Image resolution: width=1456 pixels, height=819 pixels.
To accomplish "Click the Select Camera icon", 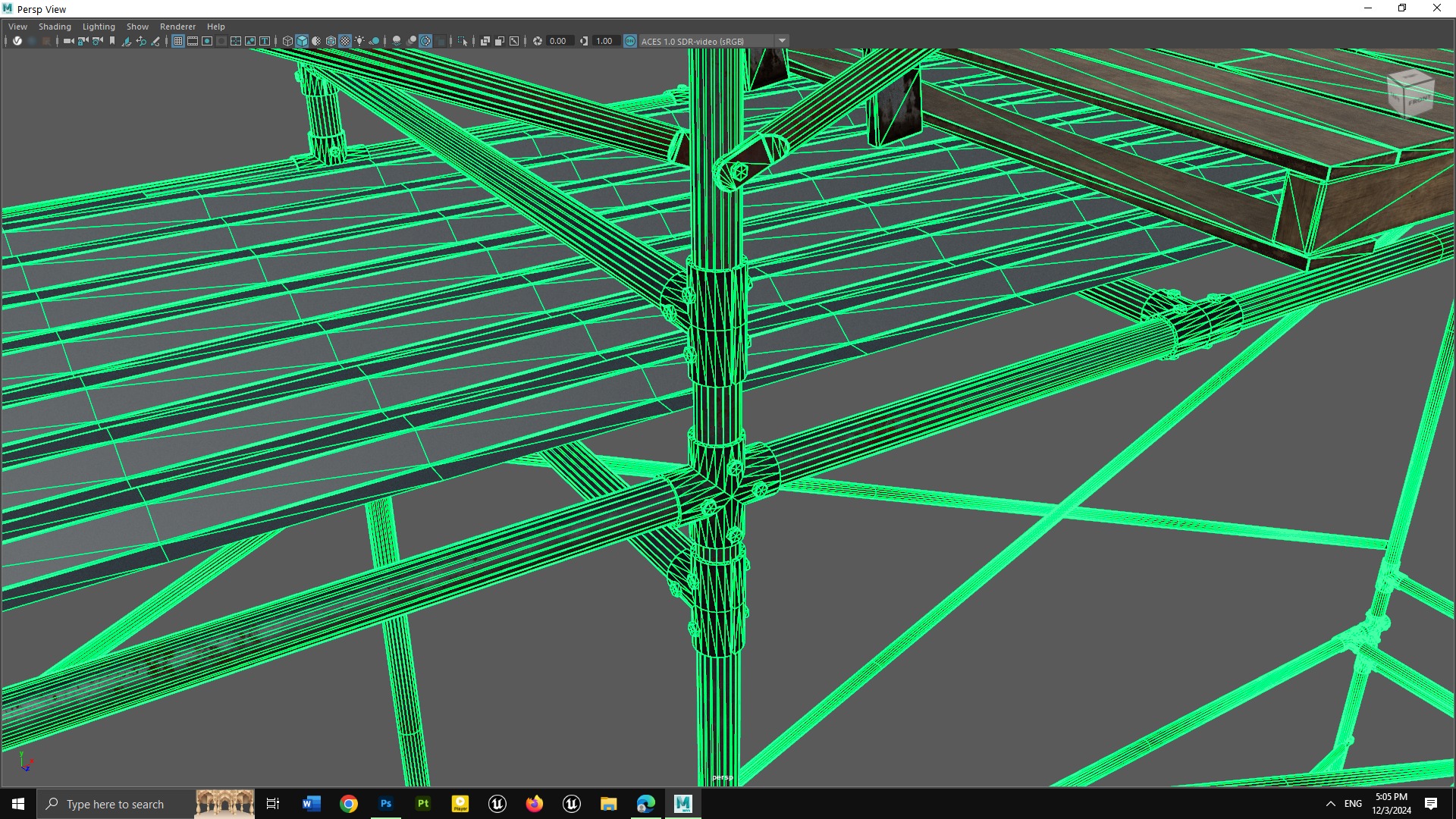I will click(x=68, y=41).
